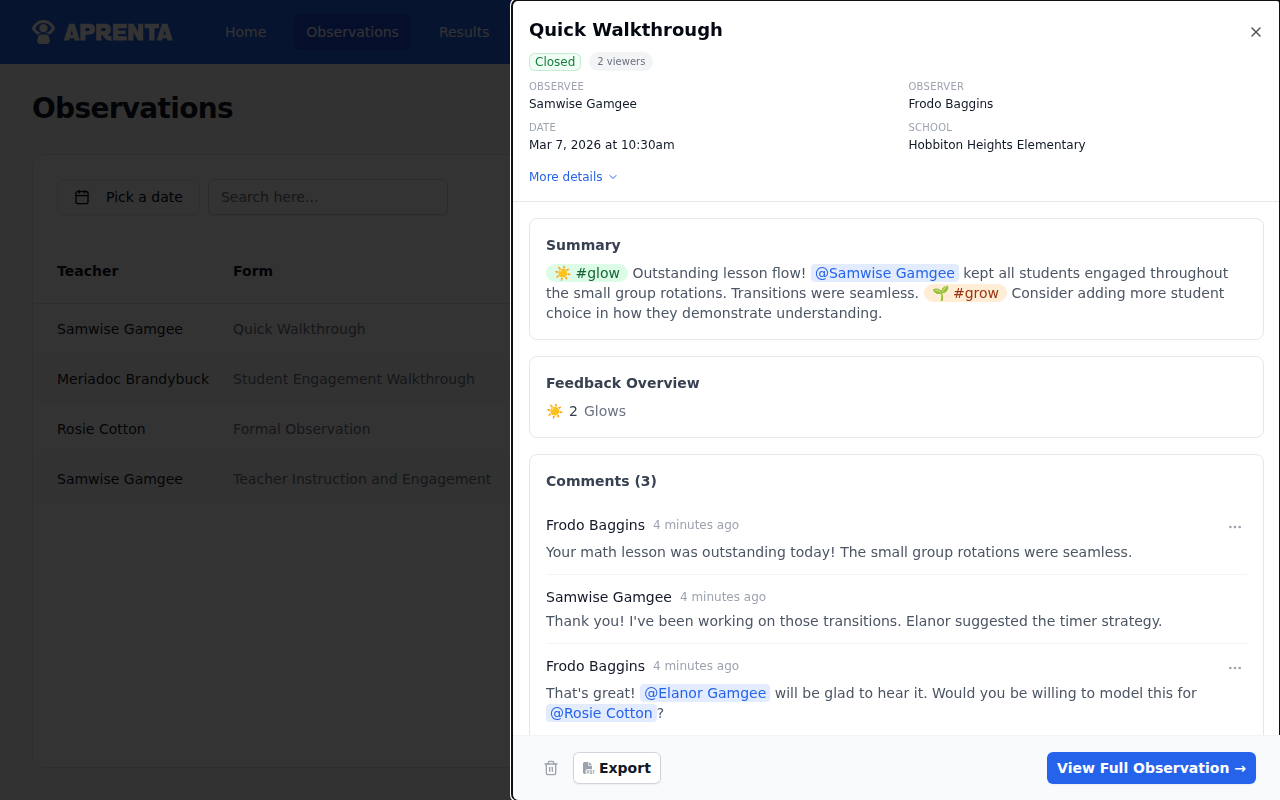Click the Aprenta logo icon
Viewport: 1280px width, 800px height.
coord(43,32)
